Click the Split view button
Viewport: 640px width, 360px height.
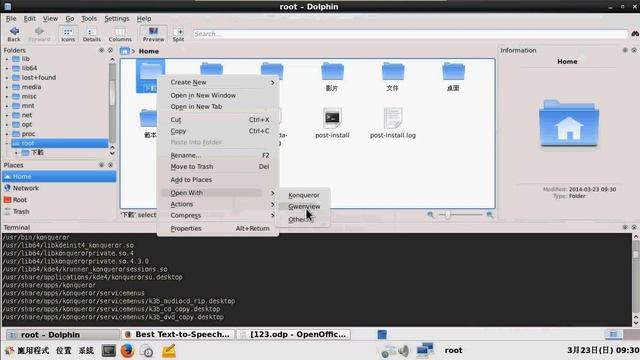pos(178,34)
